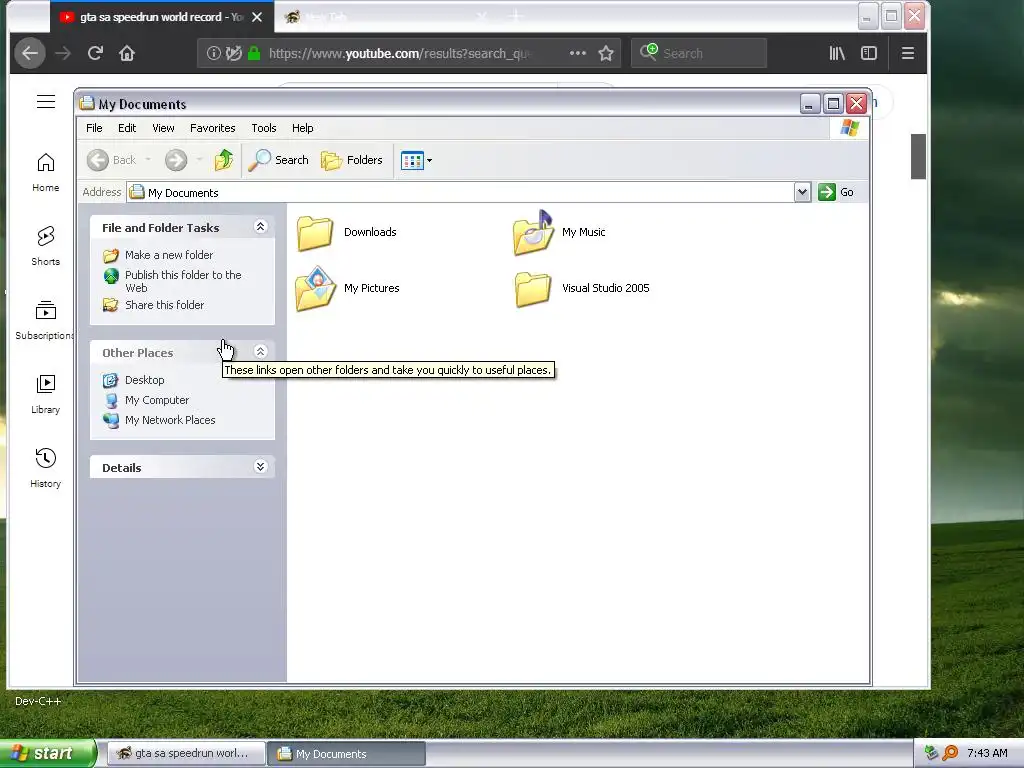Open the Windows Start menu
The height and width of the screenshot is (768, 1024).
point(47,753)
